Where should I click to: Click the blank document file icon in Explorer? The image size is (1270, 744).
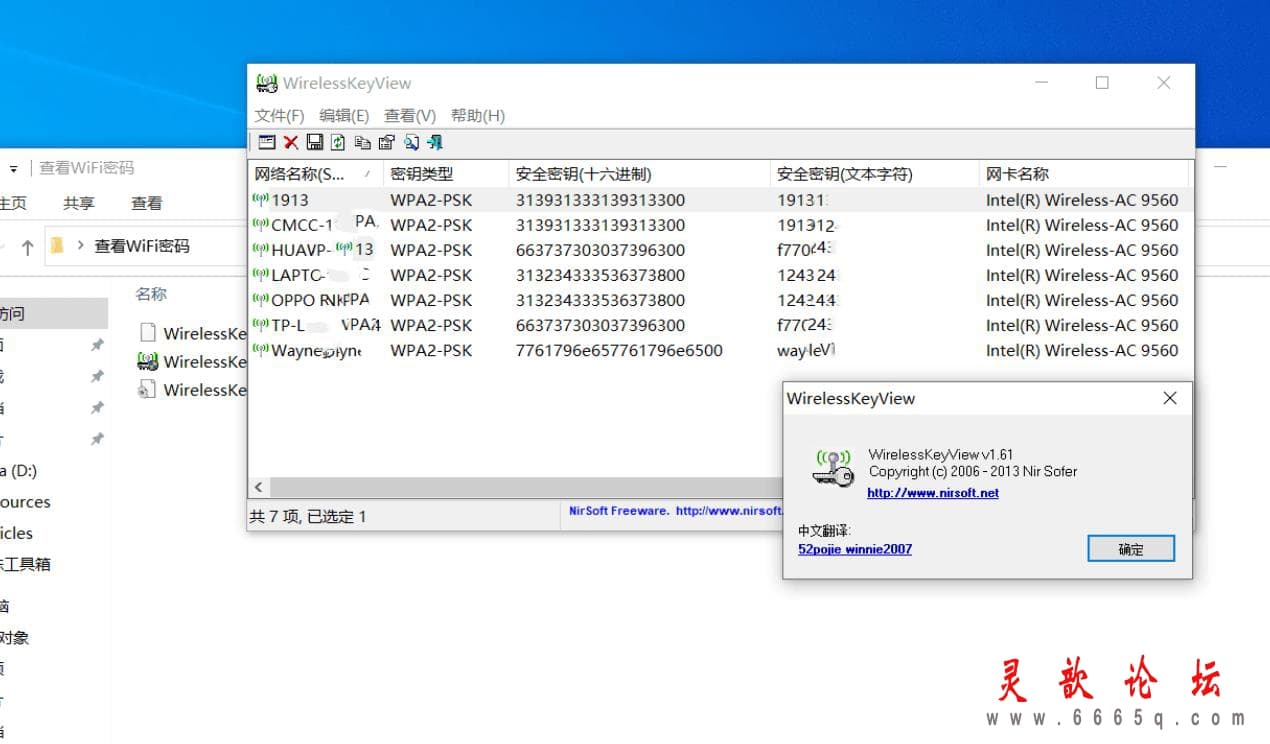(147, 332)
